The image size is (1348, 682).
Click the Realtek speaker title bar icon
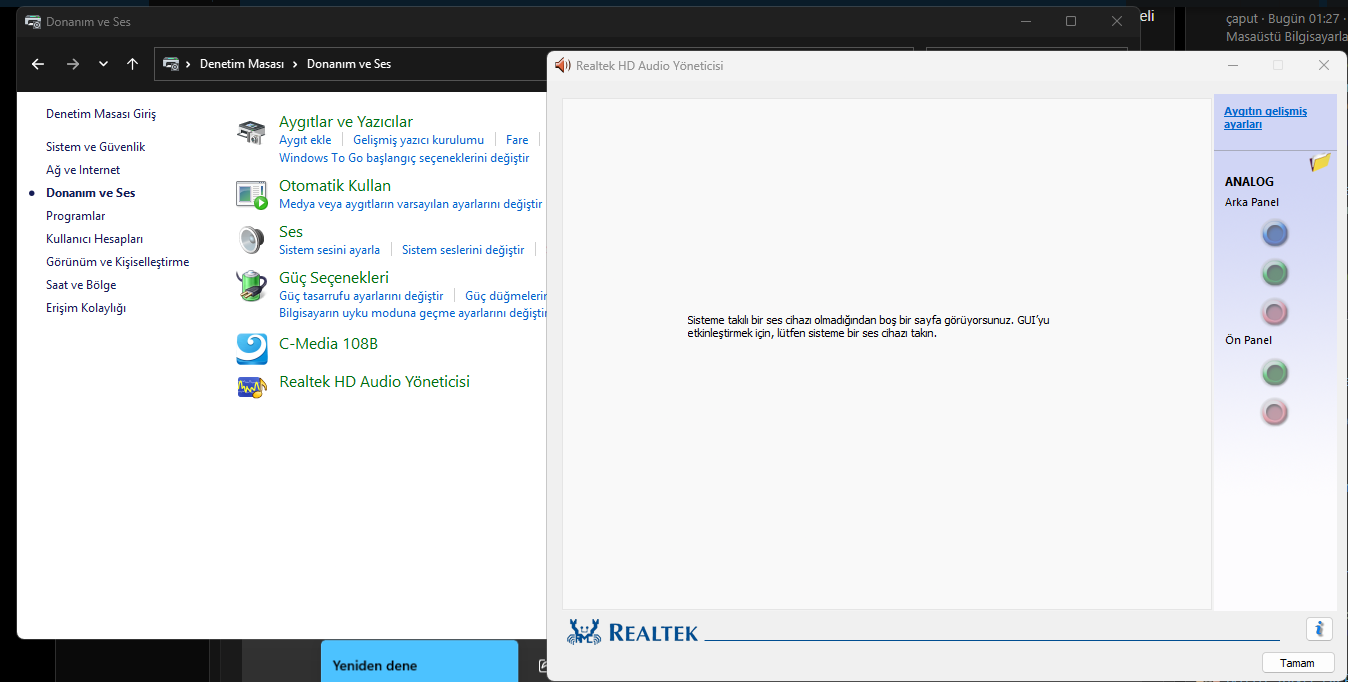563,65
